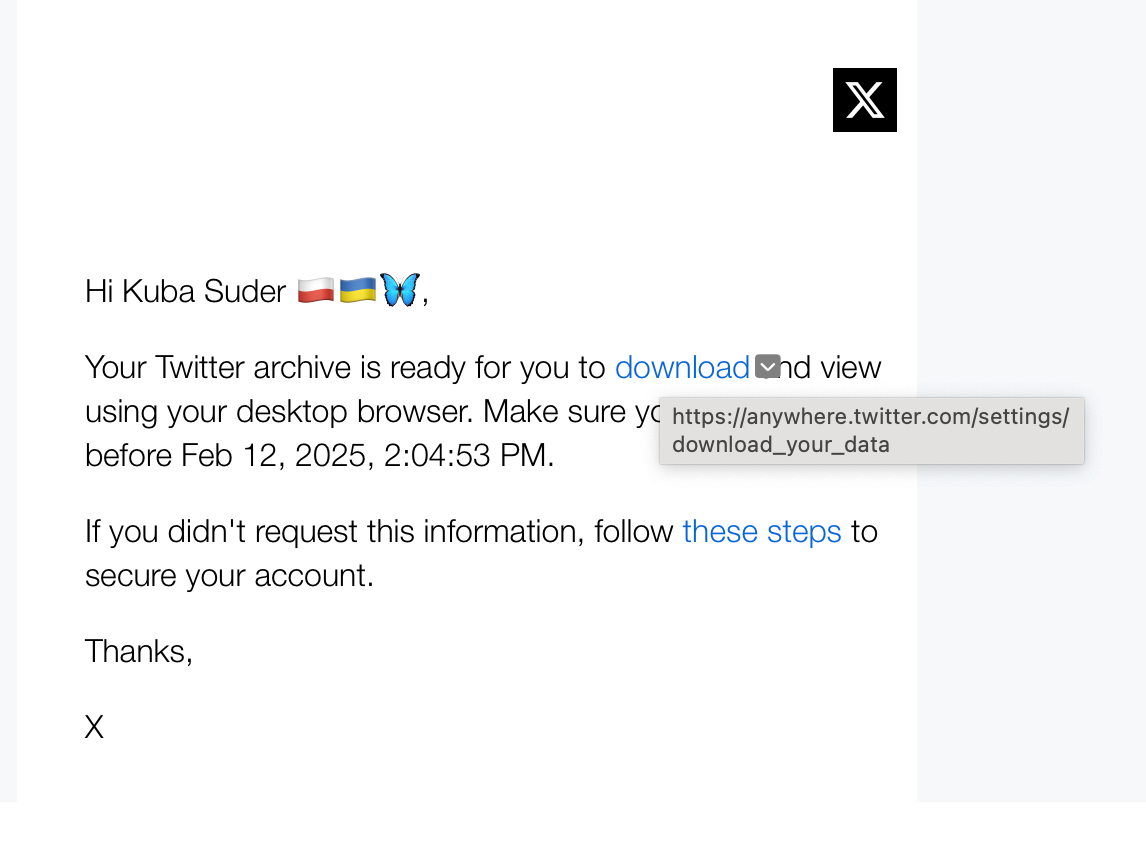The width and height of the screenshot is (1146, 852).
Task: Open the "these steps" link
Action: pos(762,531)
